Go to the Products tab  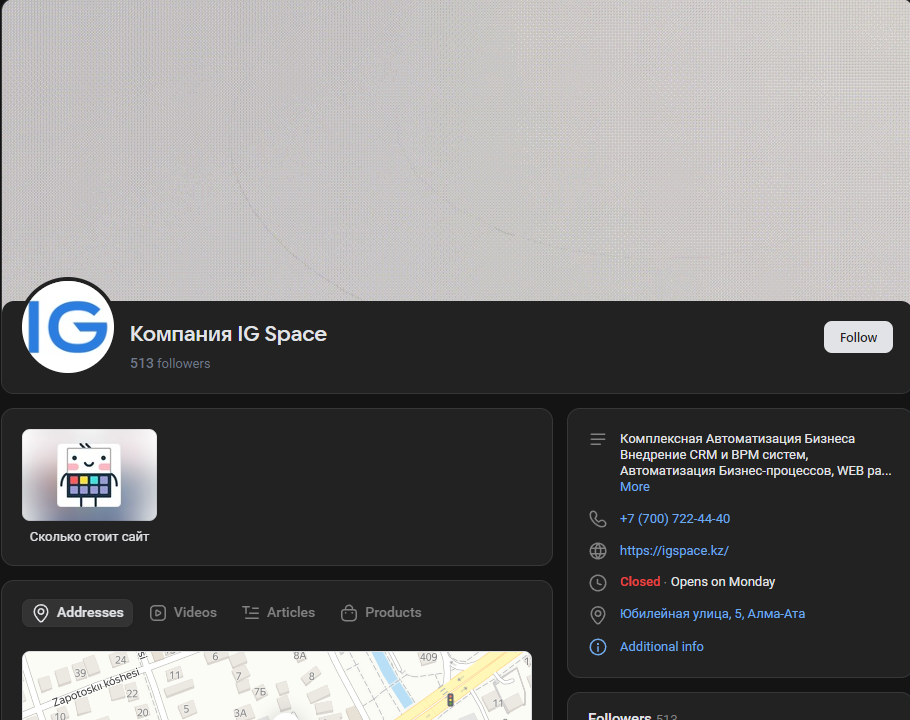tap(381, 613)
